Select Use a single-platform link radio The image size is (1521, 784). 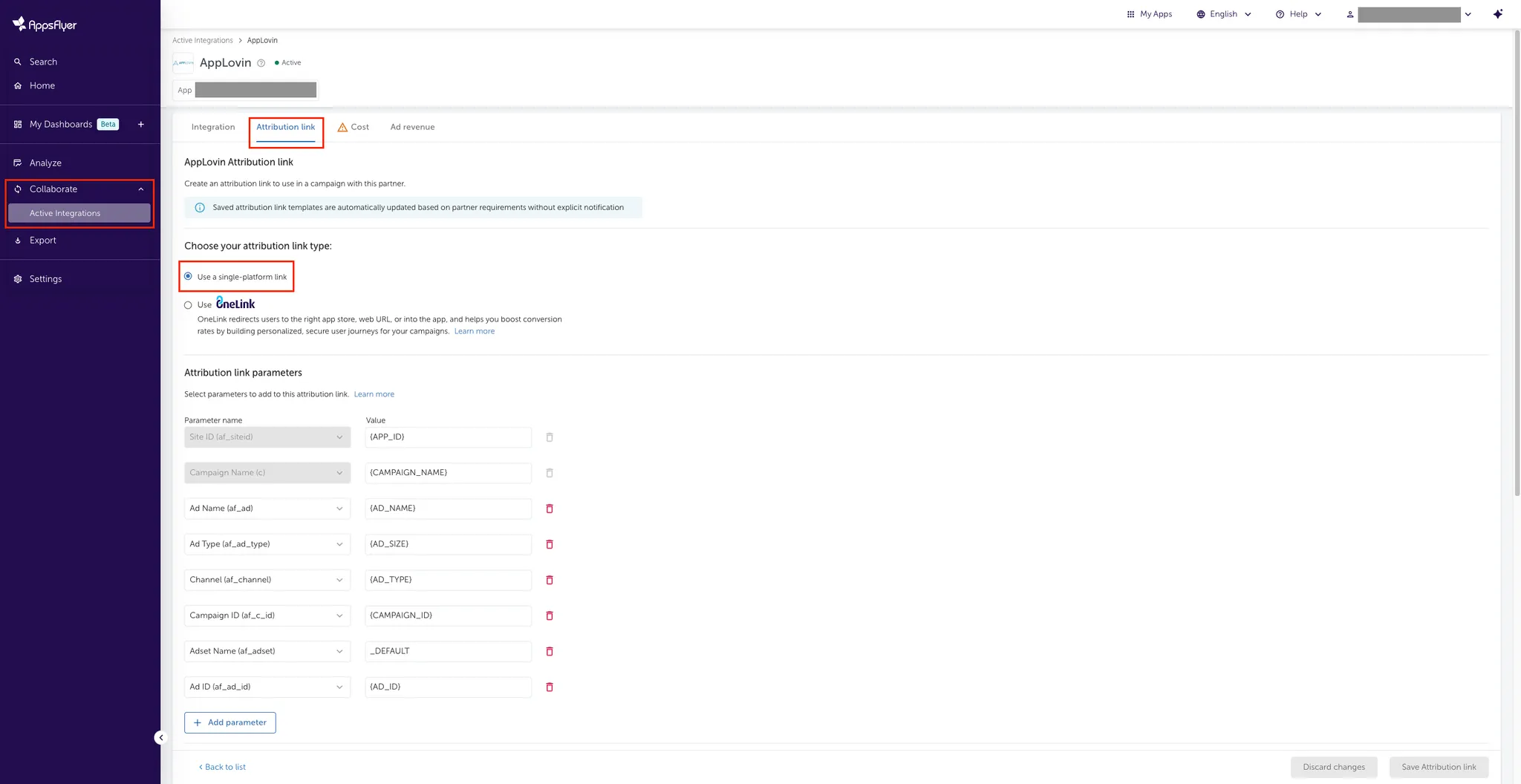point(188,276)
